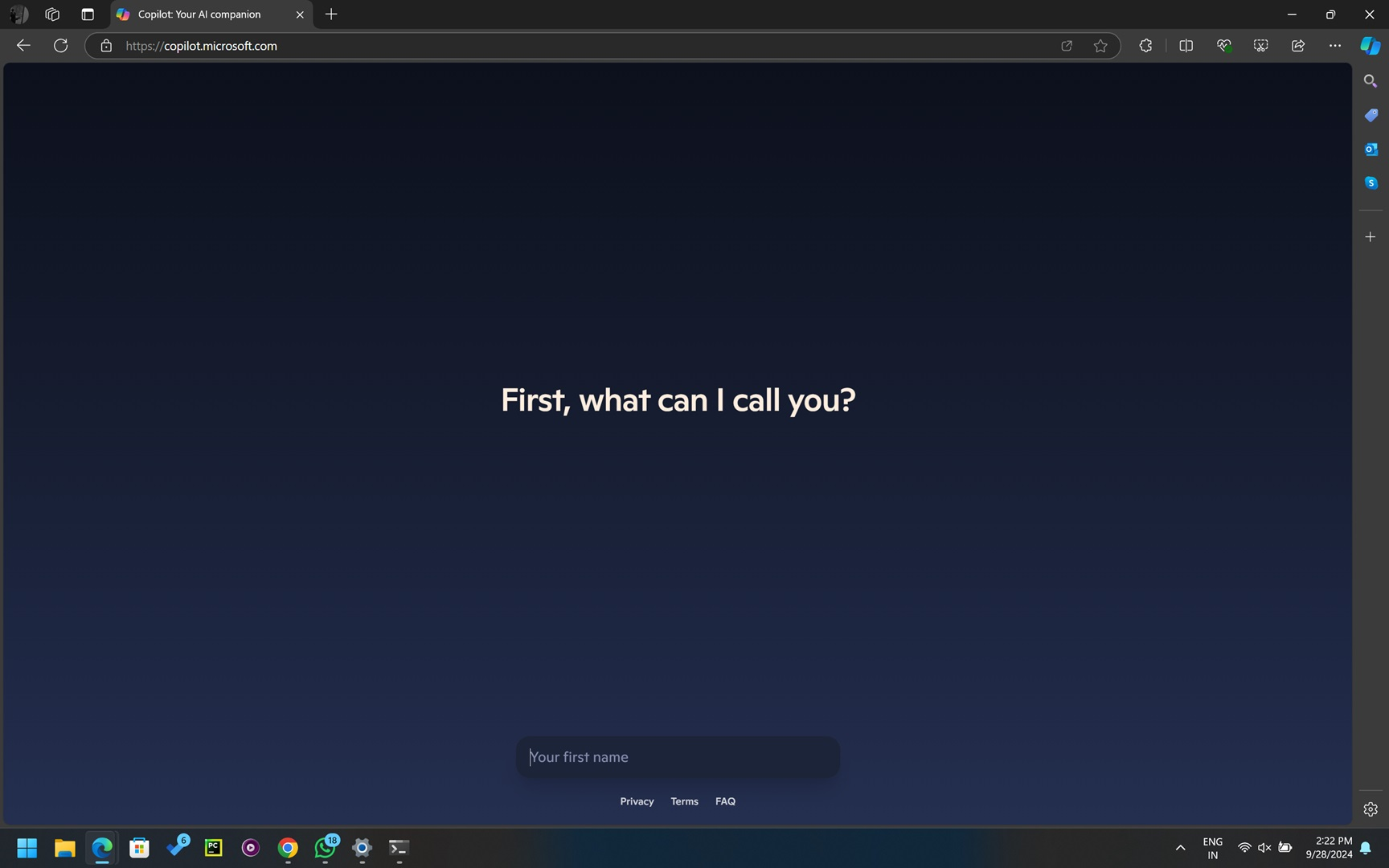Click the Extensions puzzle icon
The width and height of the screenshot is (1389, 868).
(x=1145, y=46)
